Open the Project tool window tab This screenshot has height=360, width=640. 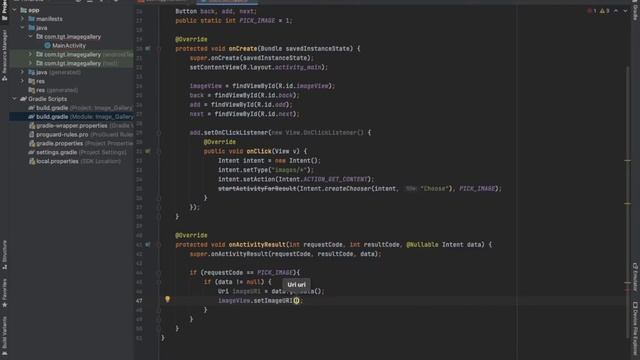tap(4, 10)
